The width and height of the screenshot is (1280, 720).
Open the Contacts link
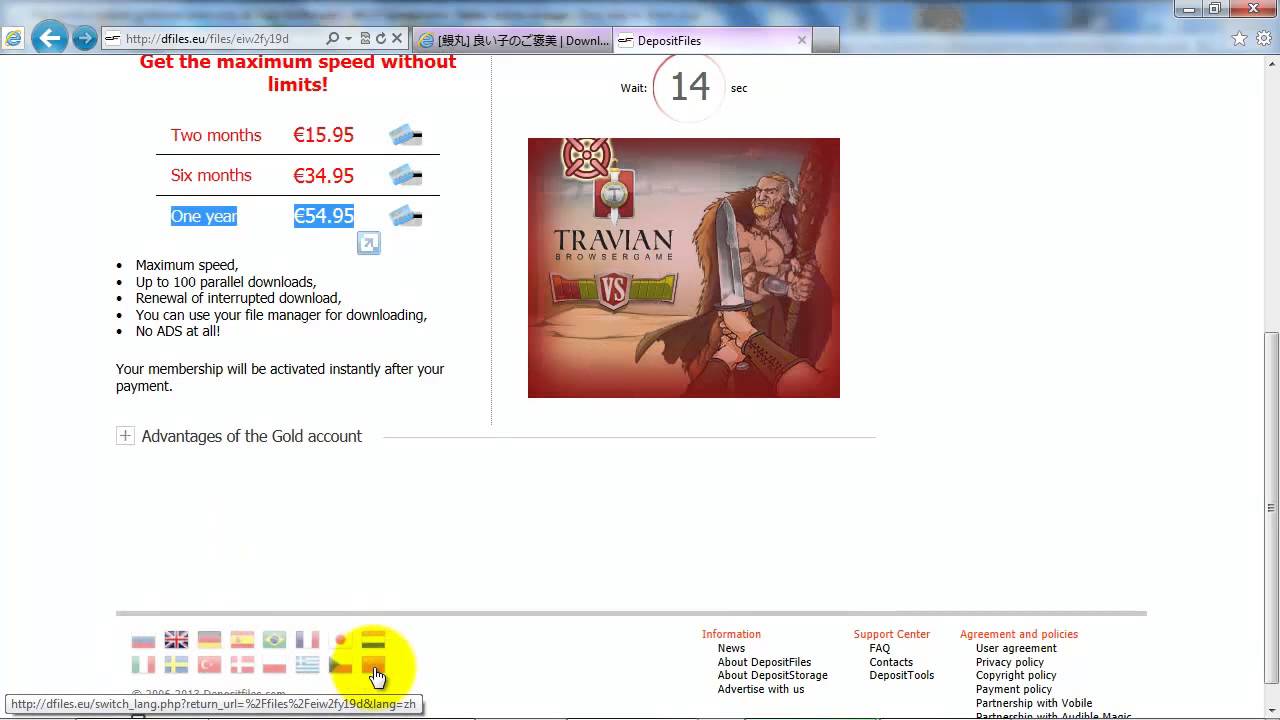tap(891, 662)
